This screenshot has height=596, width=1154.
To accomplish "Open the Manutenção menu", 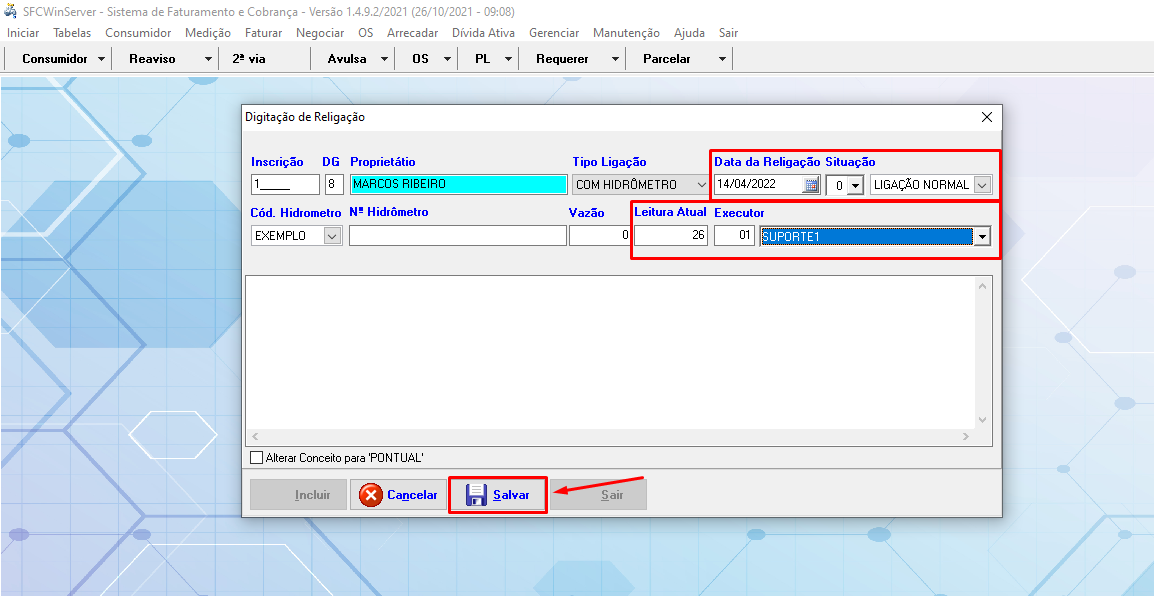I will tap(626, 33).
